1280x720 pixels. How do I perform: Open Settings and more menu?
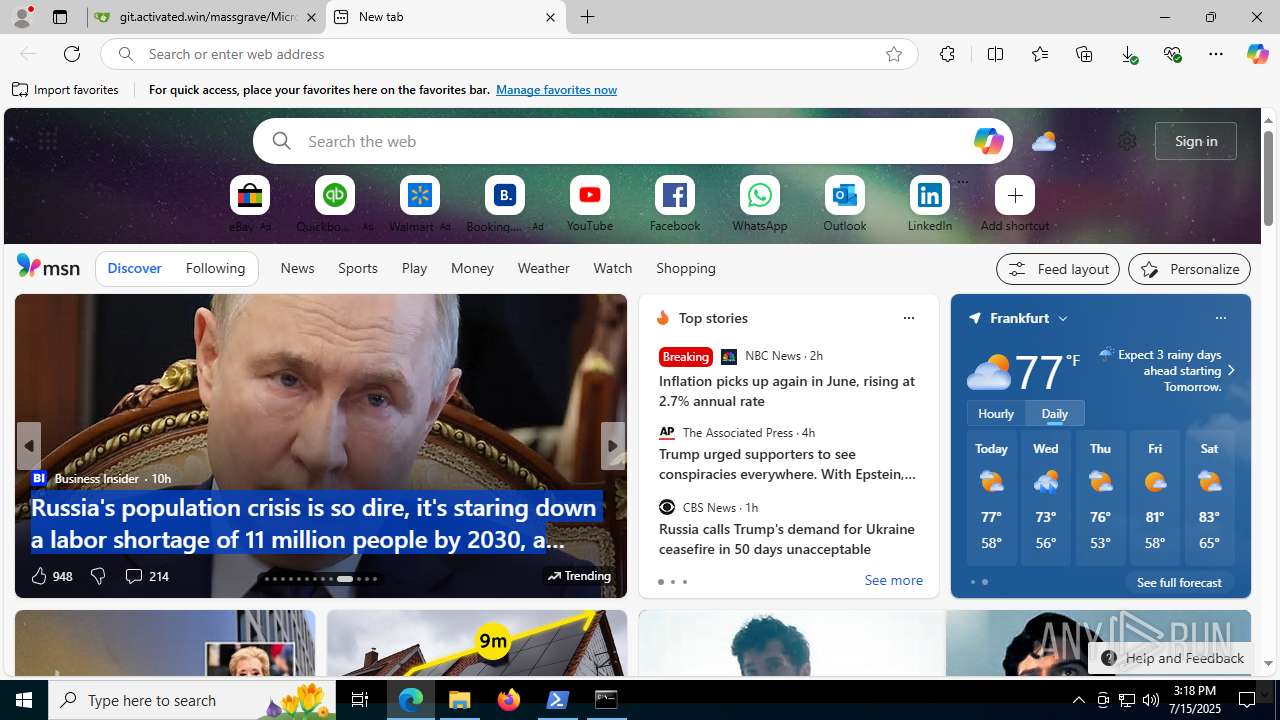click(1216, 54)
